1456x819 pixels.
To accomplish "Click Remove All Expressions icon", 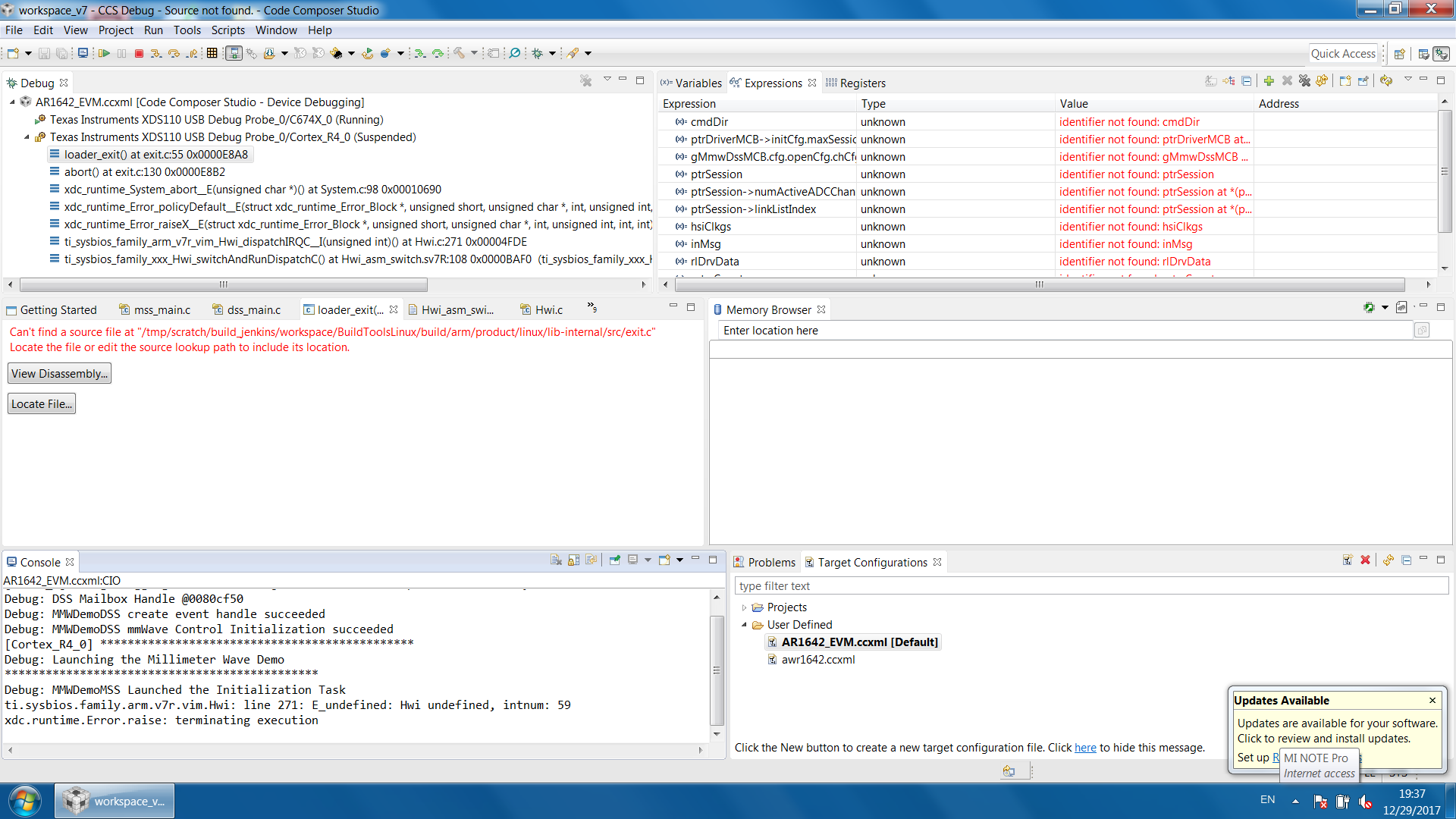I will pos(1304,81).
